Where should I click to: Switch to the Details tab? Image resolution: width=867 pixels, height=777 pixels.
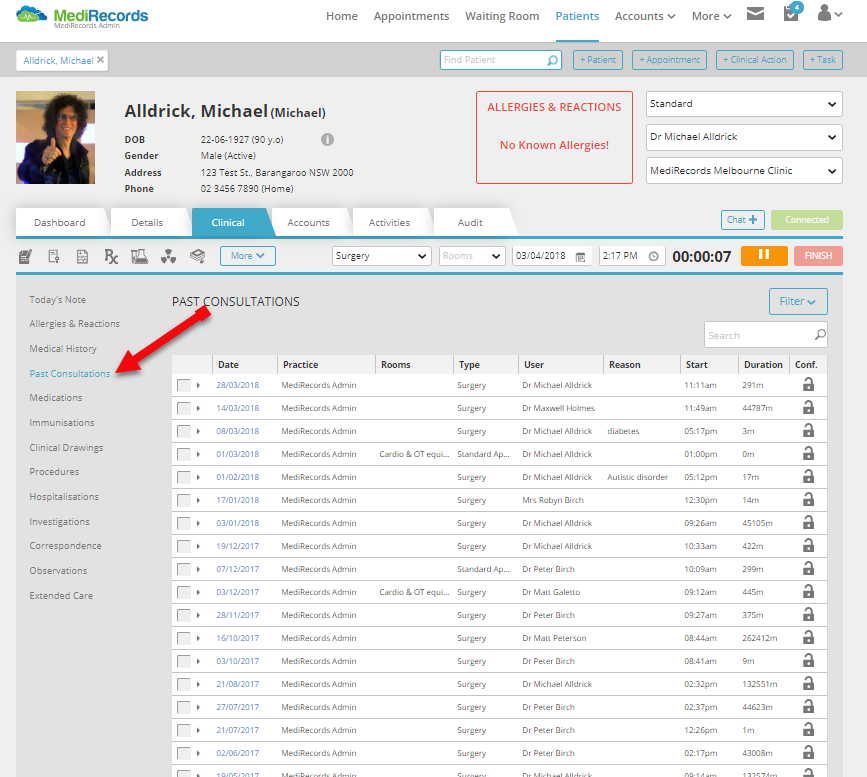click(147, 222)
